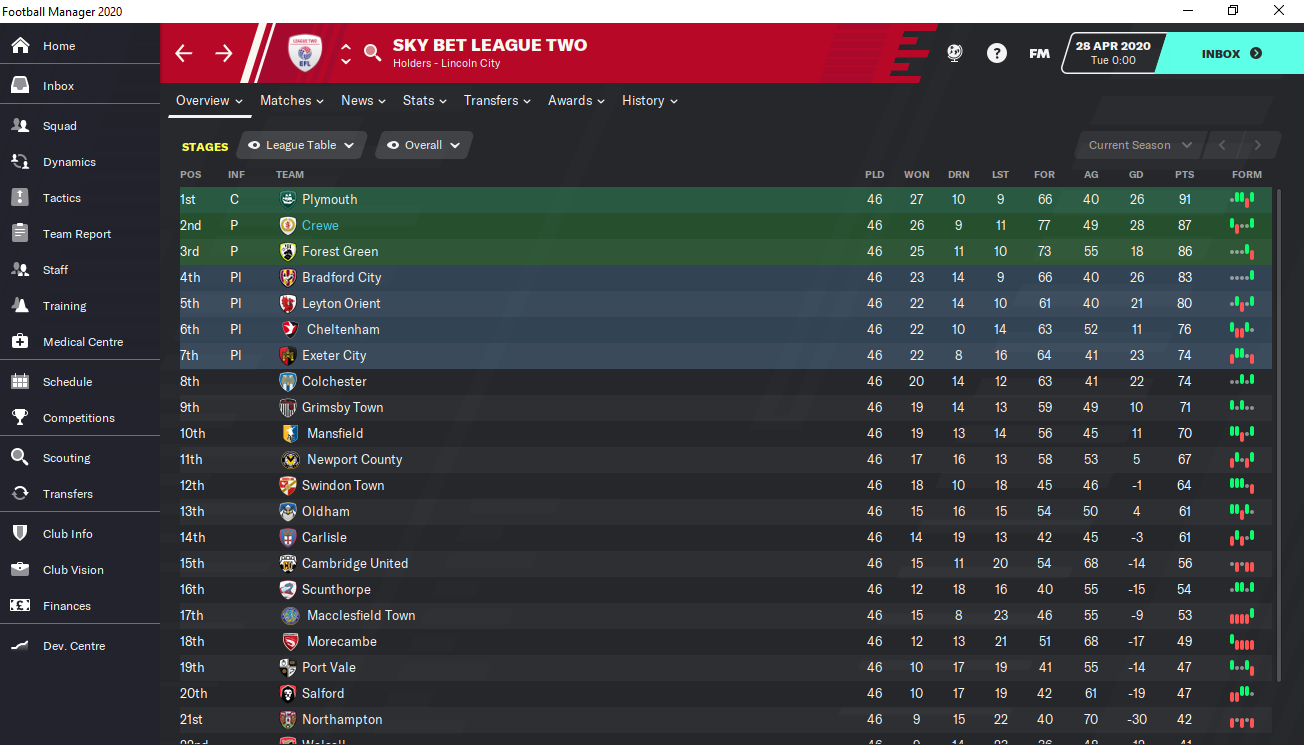This screenshot has width=1304, height=745.
Task: Click the Plymouth club badge icon
Action: click(288, 199)
